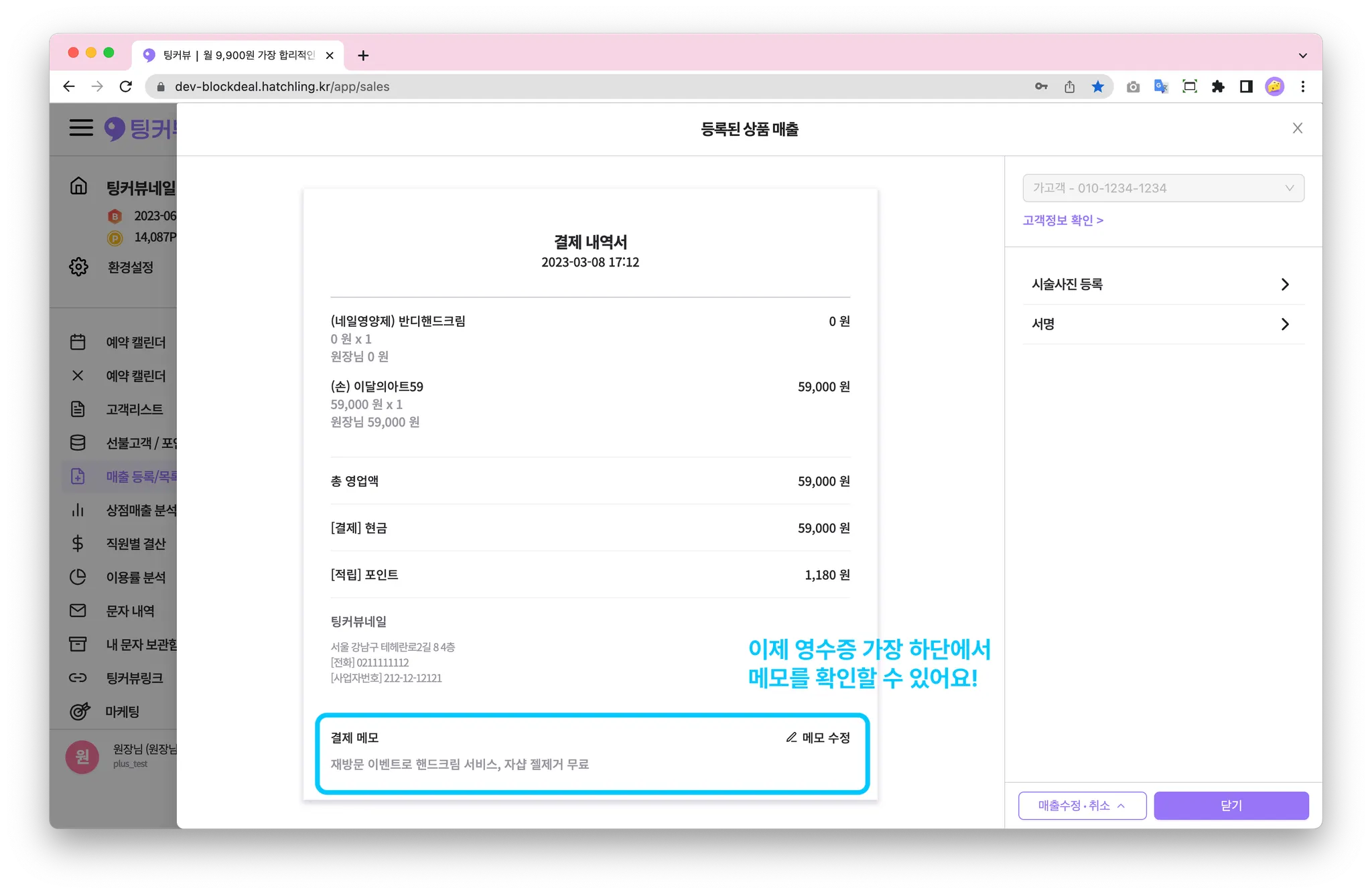Screen dimensions: 1372x894
Task: Expand the 서명 row chevron
Action: [1284, 324]
